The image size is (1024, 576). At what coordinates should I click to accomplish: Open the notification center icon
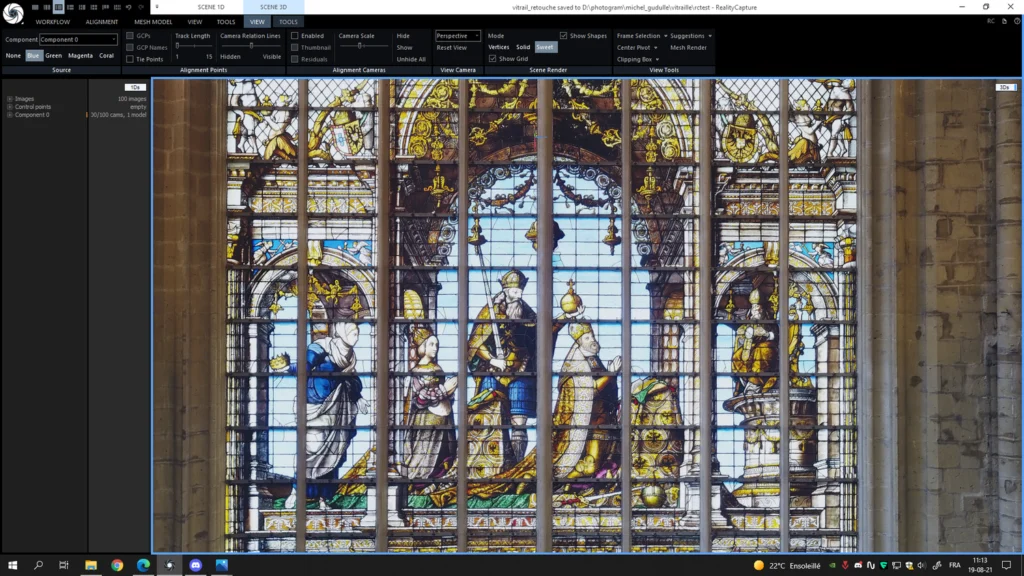[x=1006, y=566]
